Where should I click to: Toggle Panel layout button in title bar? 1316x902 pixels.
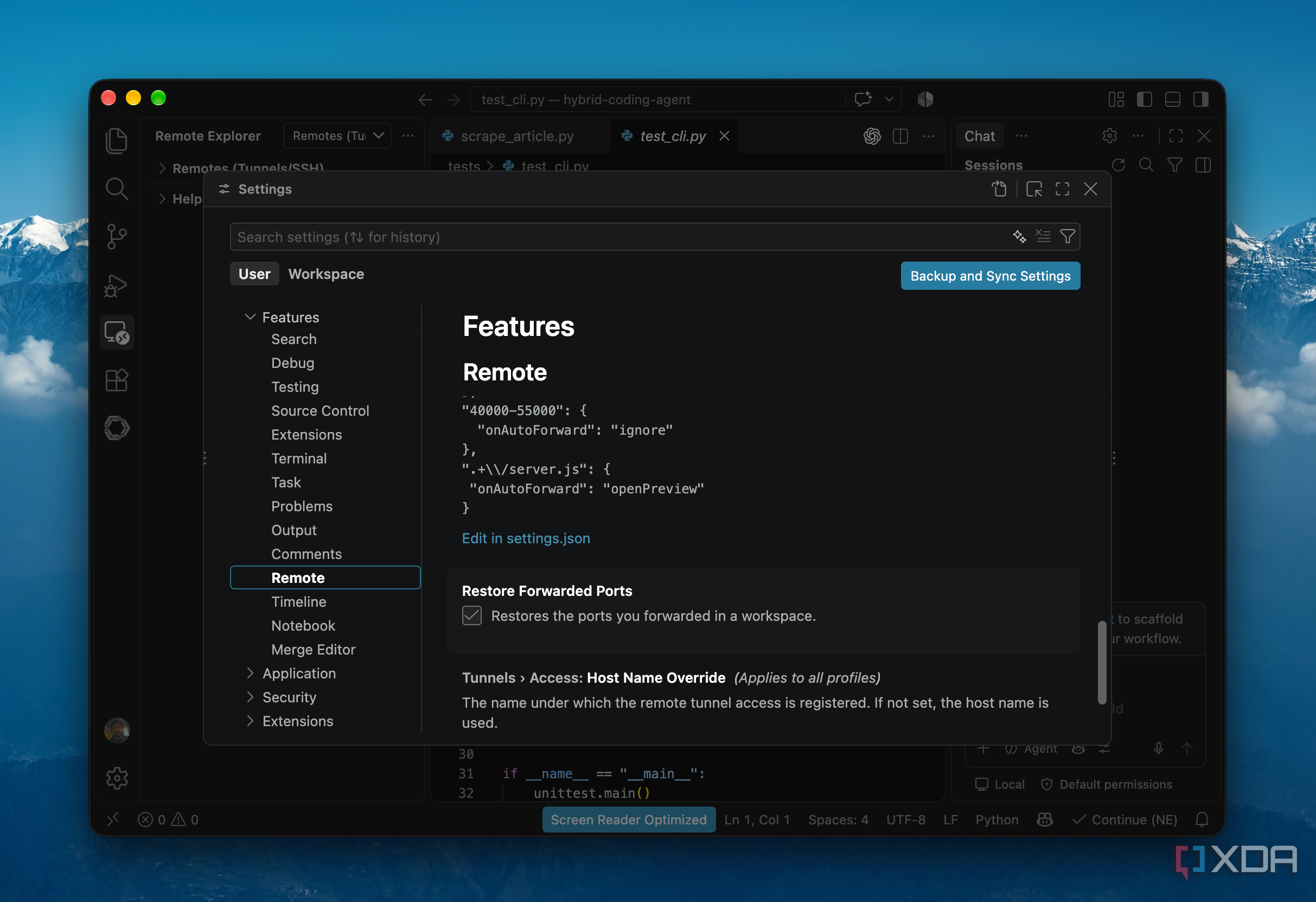[1173, 100]
